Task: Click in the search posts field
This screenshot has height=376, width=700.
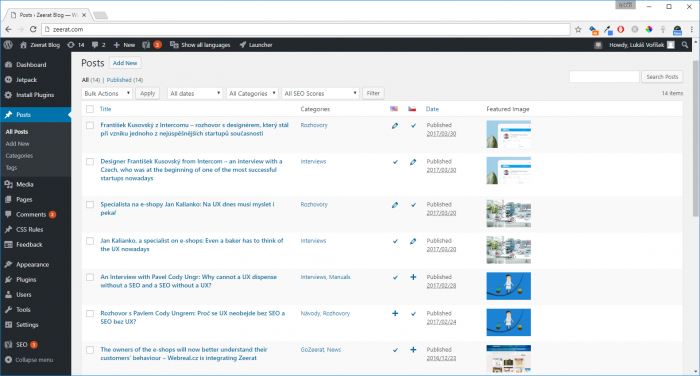Action: click(x=604, y=77)
